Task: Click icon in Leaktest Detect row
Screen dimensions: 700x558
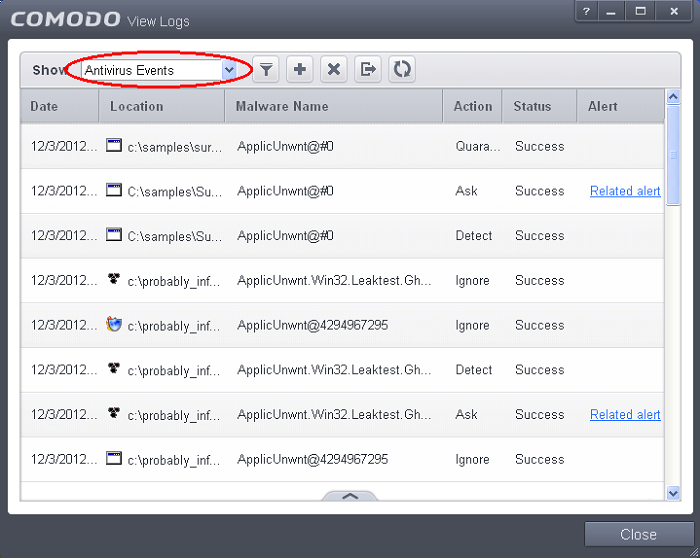Action: [114, 368]
